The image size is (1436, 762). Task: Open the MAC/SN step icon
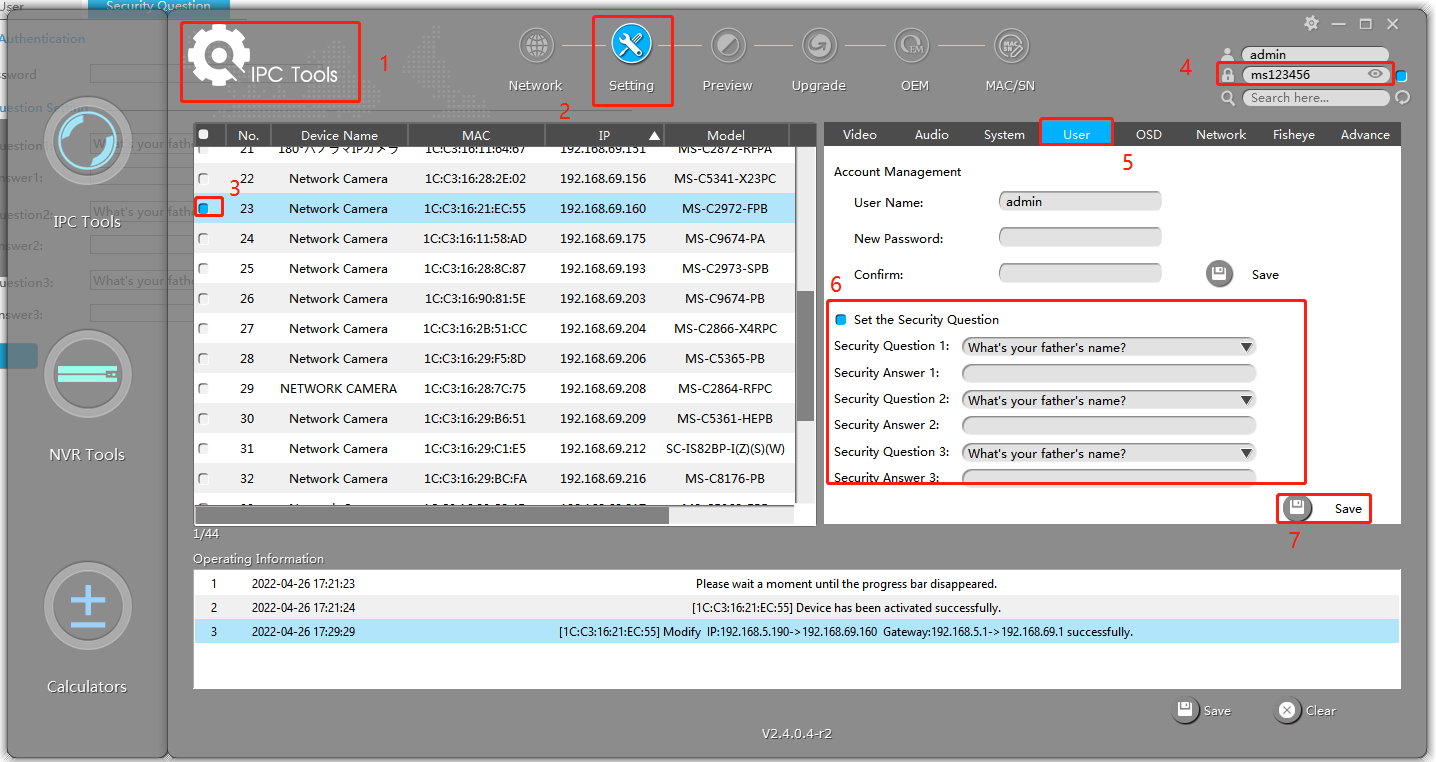(x=1010, y=46)
